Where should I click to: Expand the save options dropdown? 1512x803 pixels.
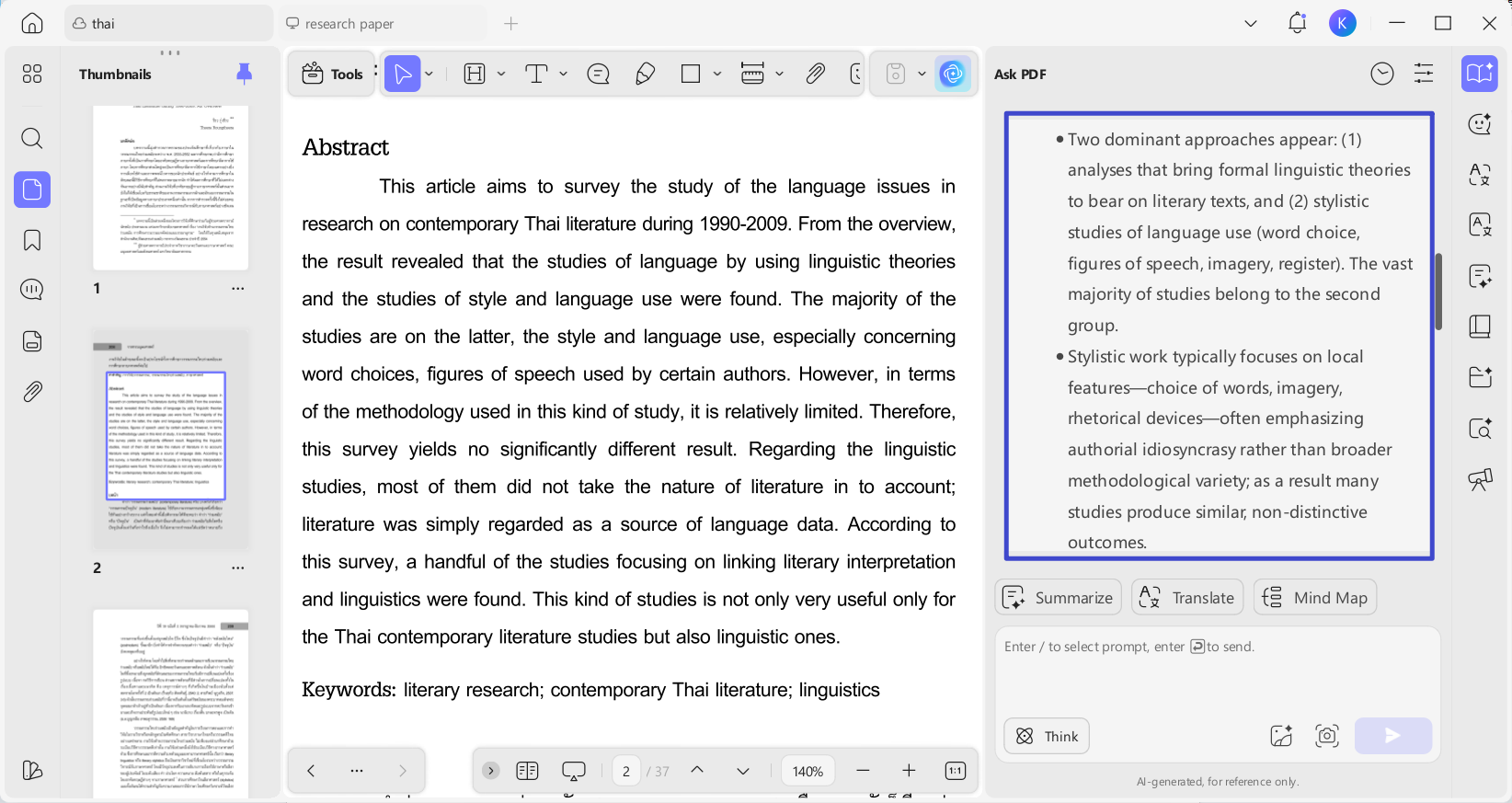(922, 74)
